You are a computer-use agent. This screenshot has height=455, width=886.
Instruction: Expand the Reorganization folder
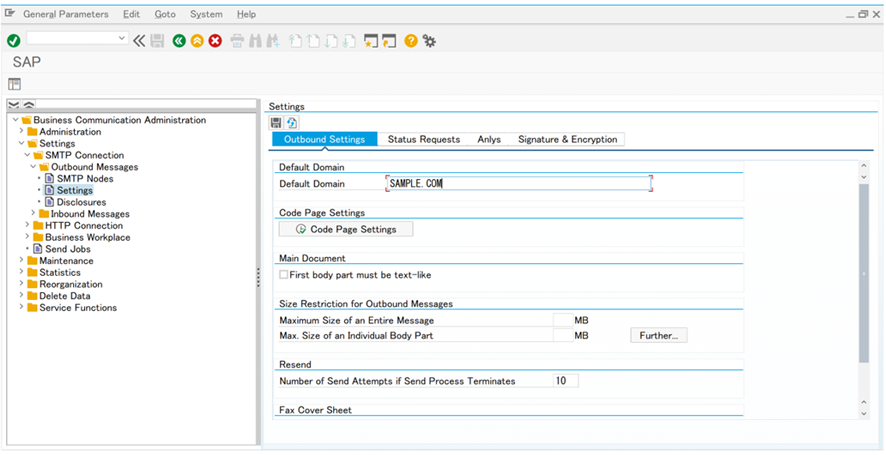tap(21, 284)
